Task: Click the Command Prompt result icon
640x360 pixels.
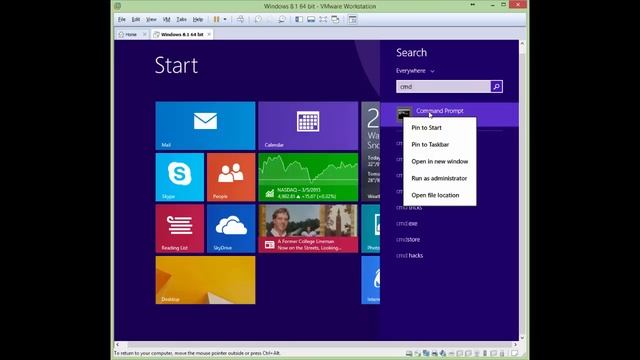Action: coord(404,114)
